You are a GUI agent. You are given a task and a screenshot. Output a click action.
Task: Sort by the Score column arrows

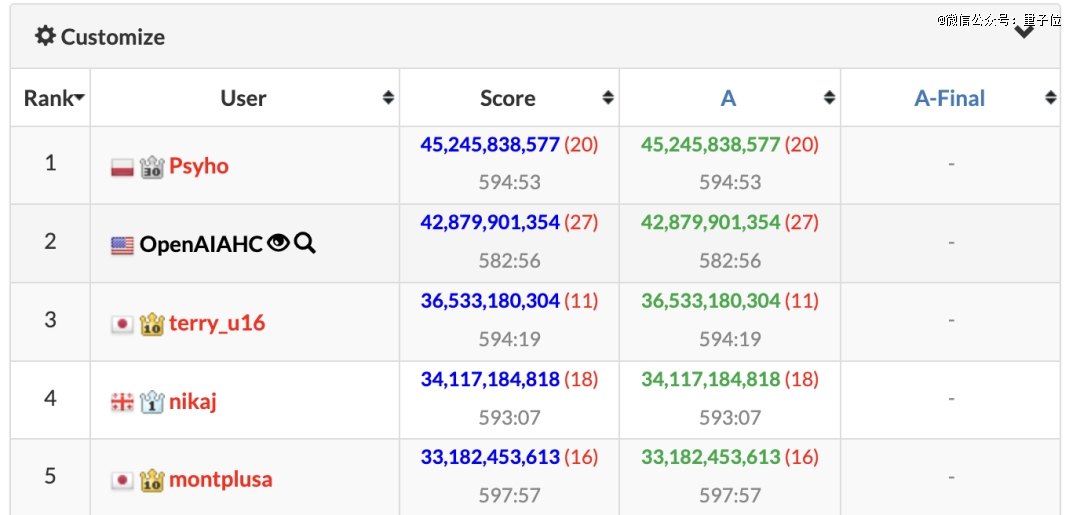tap(608, 98)
